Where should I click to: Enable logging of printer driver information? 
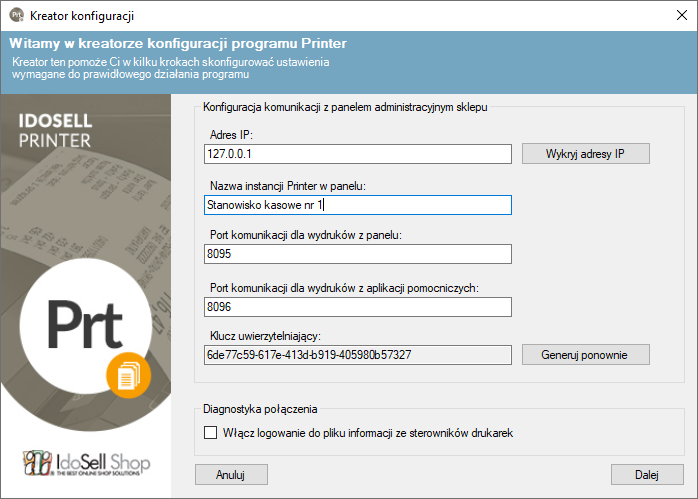tap(210, 433)
